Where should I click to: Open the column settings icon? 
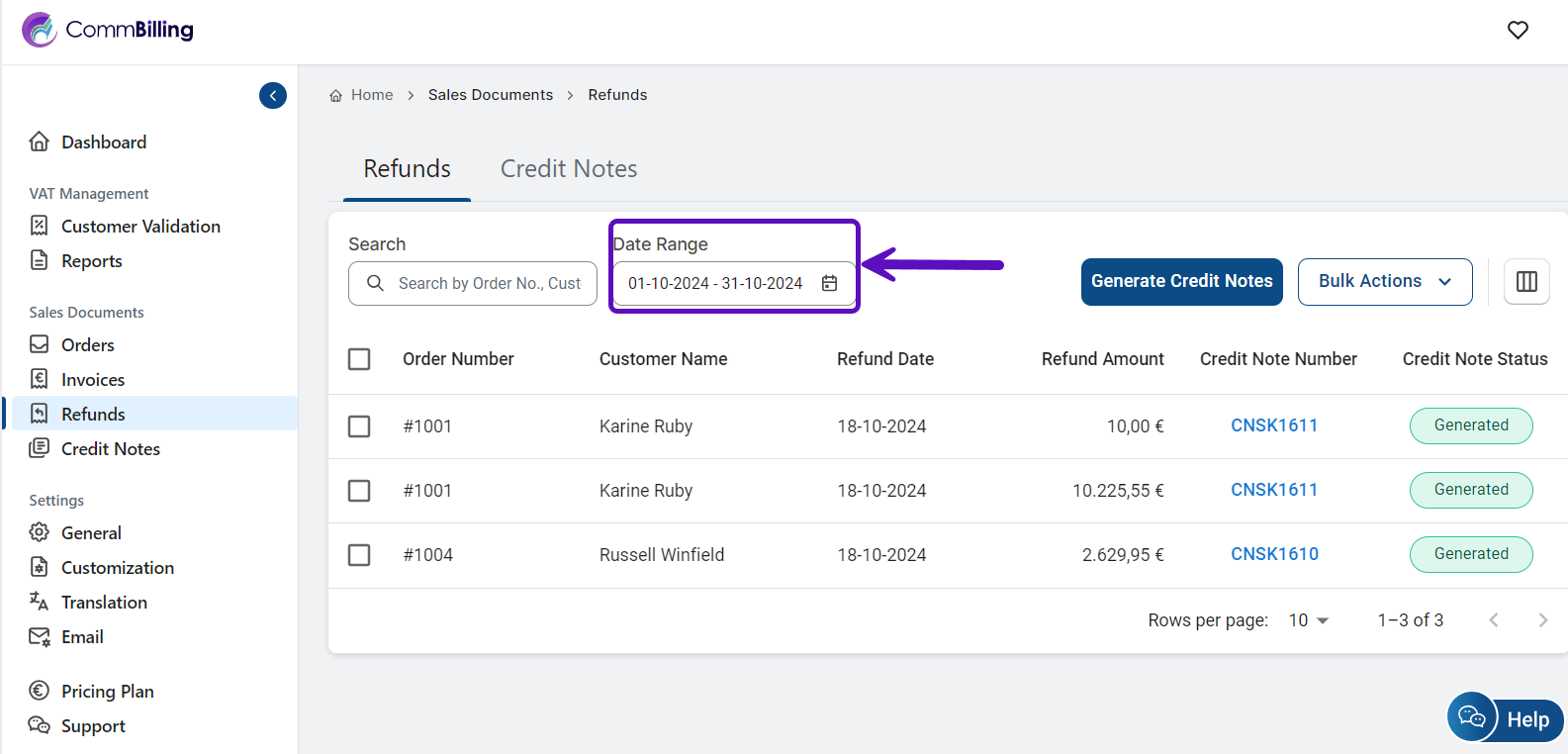1526,282
